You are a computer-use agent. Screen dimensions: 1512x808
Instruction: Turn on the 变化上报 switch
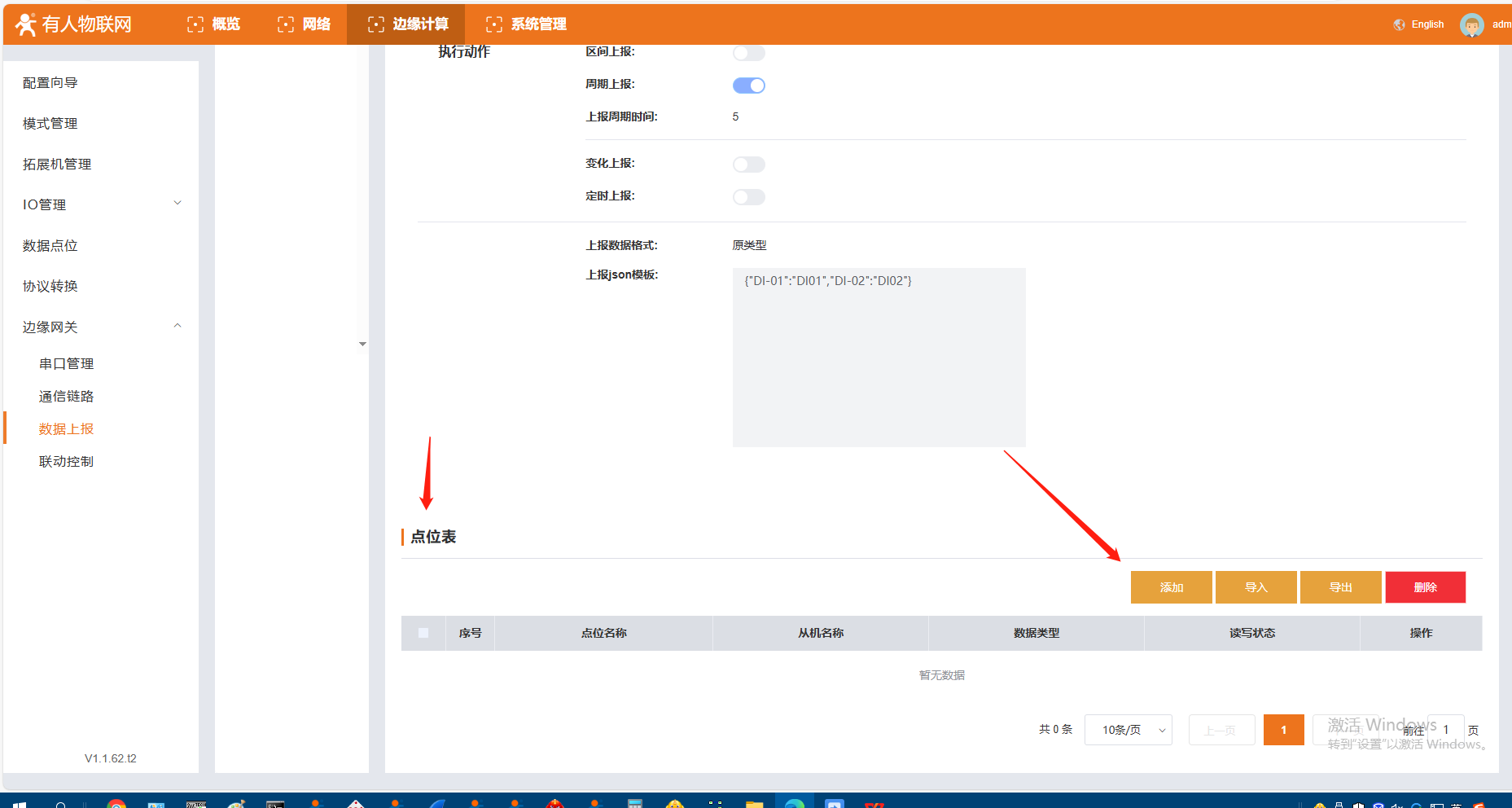pos(748,165)
